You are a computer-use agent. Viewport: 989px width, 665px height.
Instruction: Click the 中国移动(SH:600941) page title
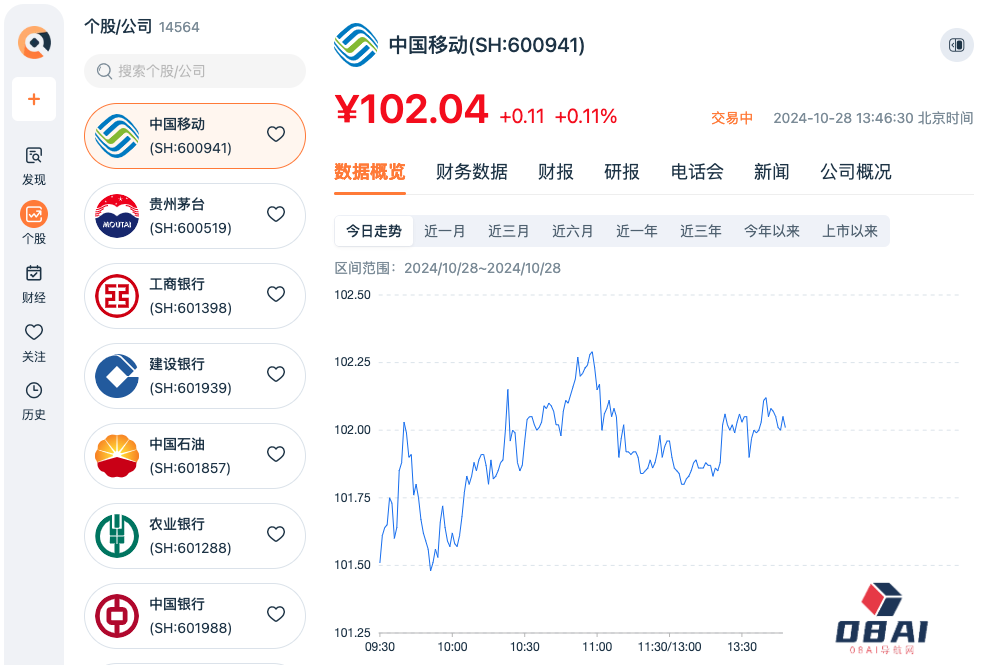click(487, 45)
